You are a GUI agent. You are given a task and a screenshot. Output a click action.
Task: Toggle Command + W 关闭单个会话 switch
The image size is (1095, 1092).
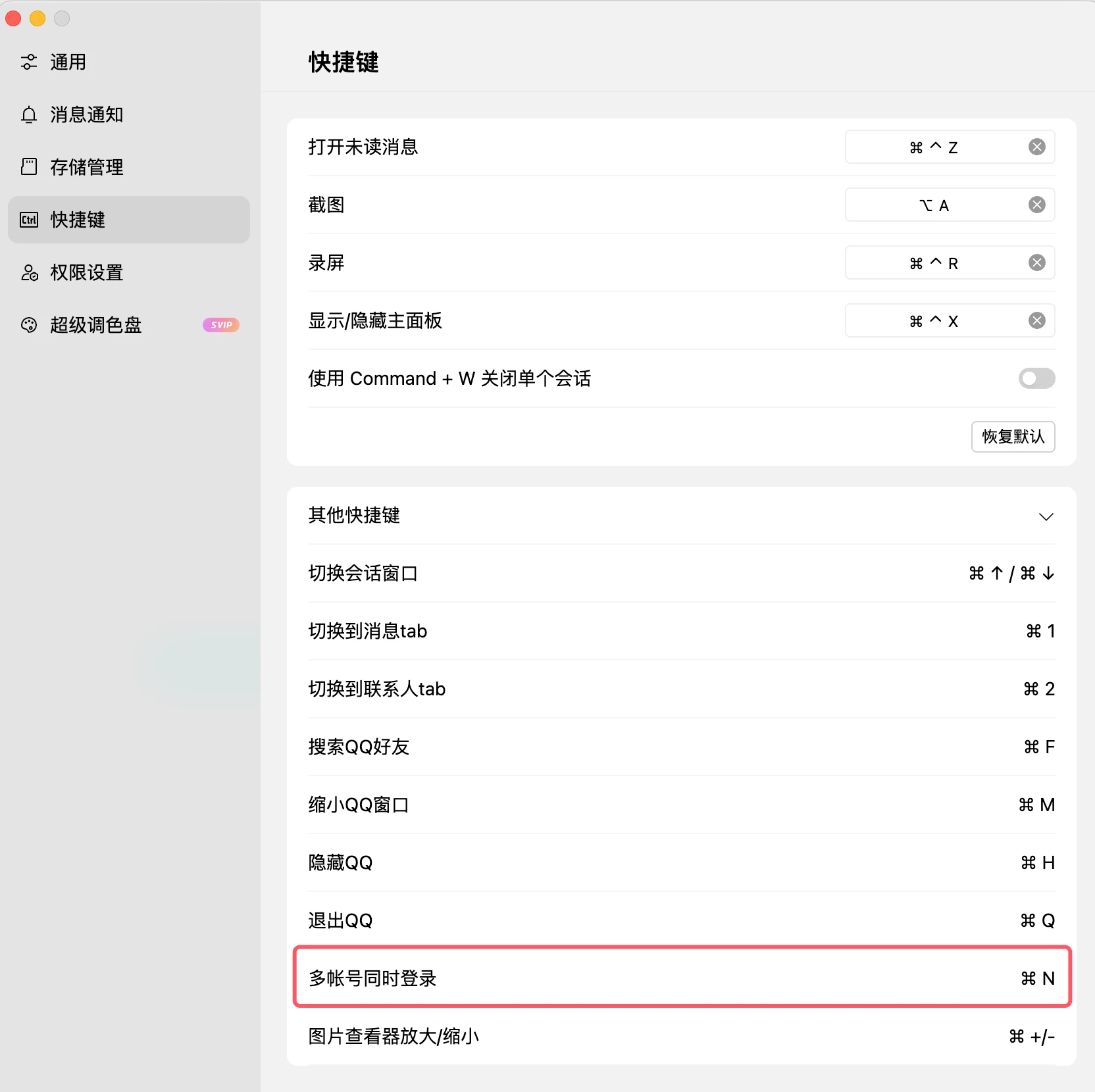pos(1036,378)
